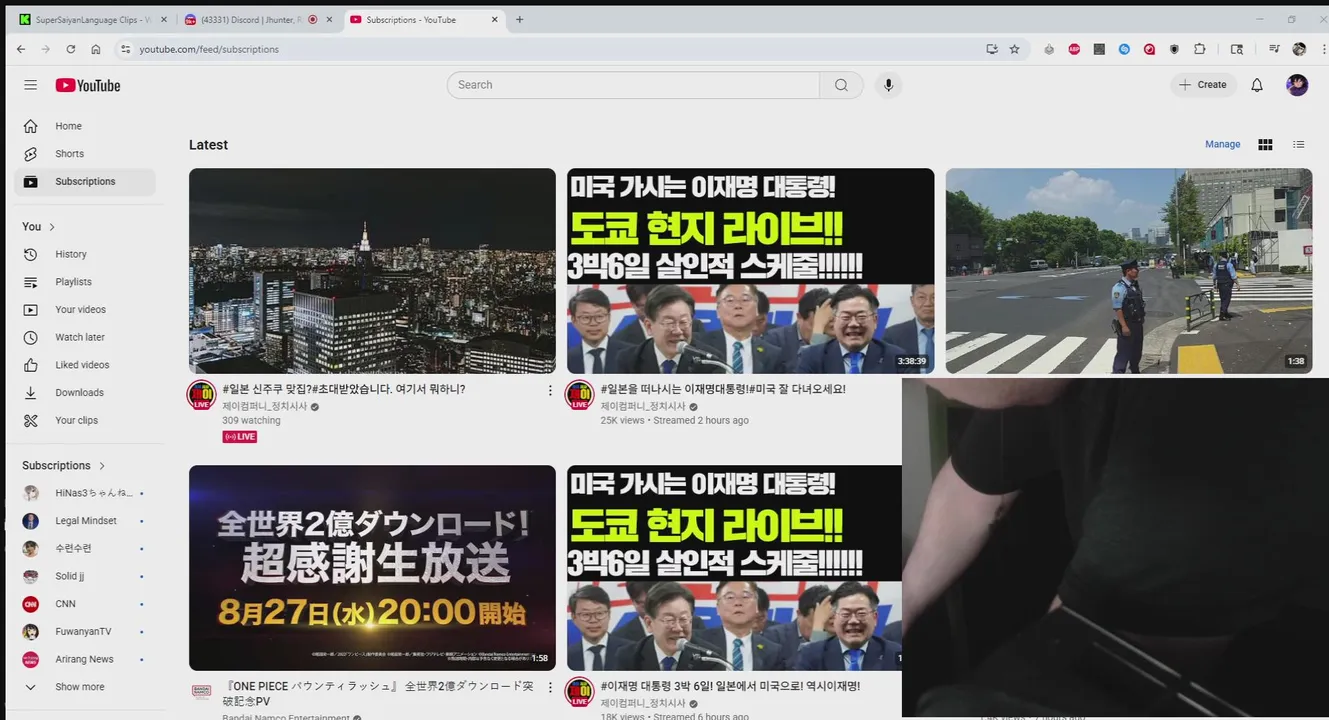Open the notifications bell

pos(1257,85)
